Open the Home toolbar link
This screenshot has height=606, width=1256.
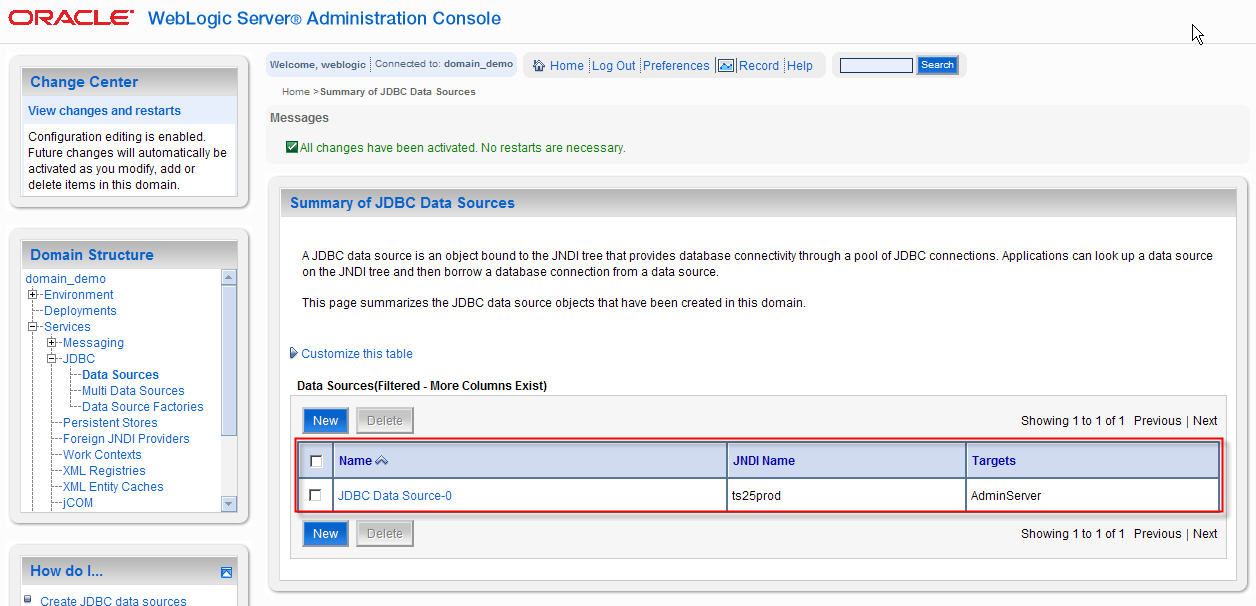point(566,66)
